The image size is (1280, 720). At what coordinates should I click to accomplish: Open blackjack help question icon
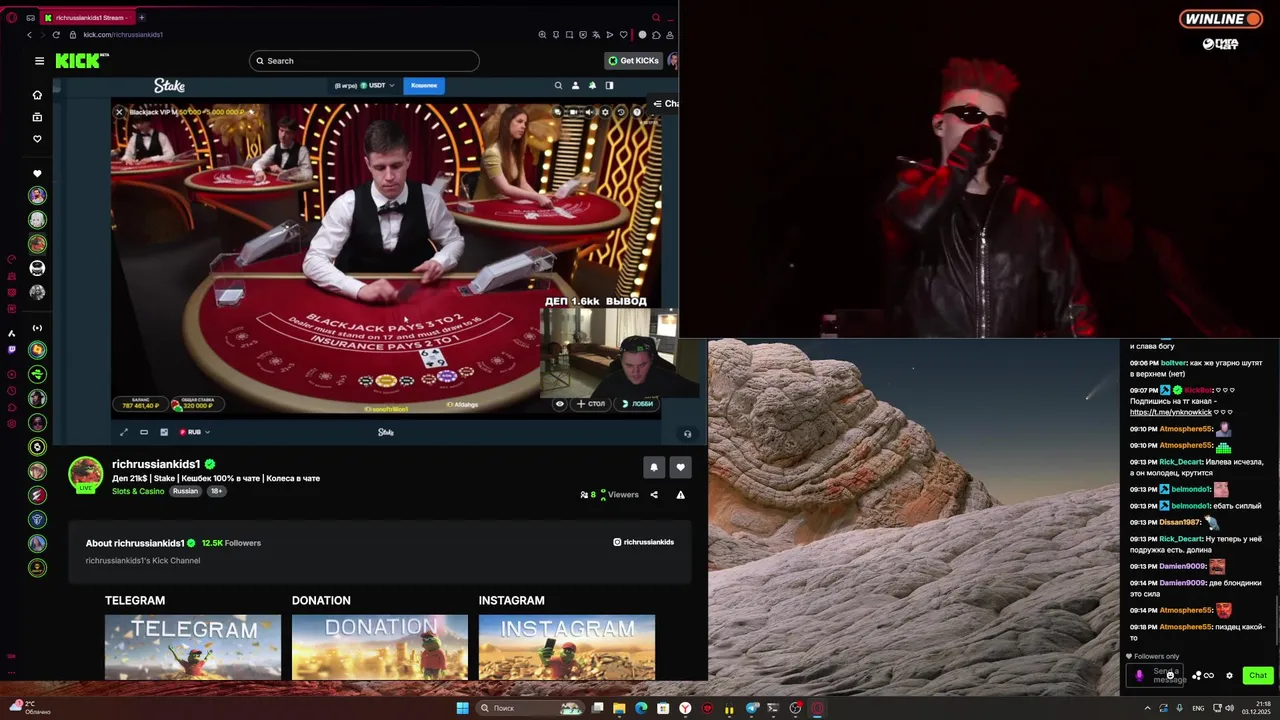coord(637,112)
